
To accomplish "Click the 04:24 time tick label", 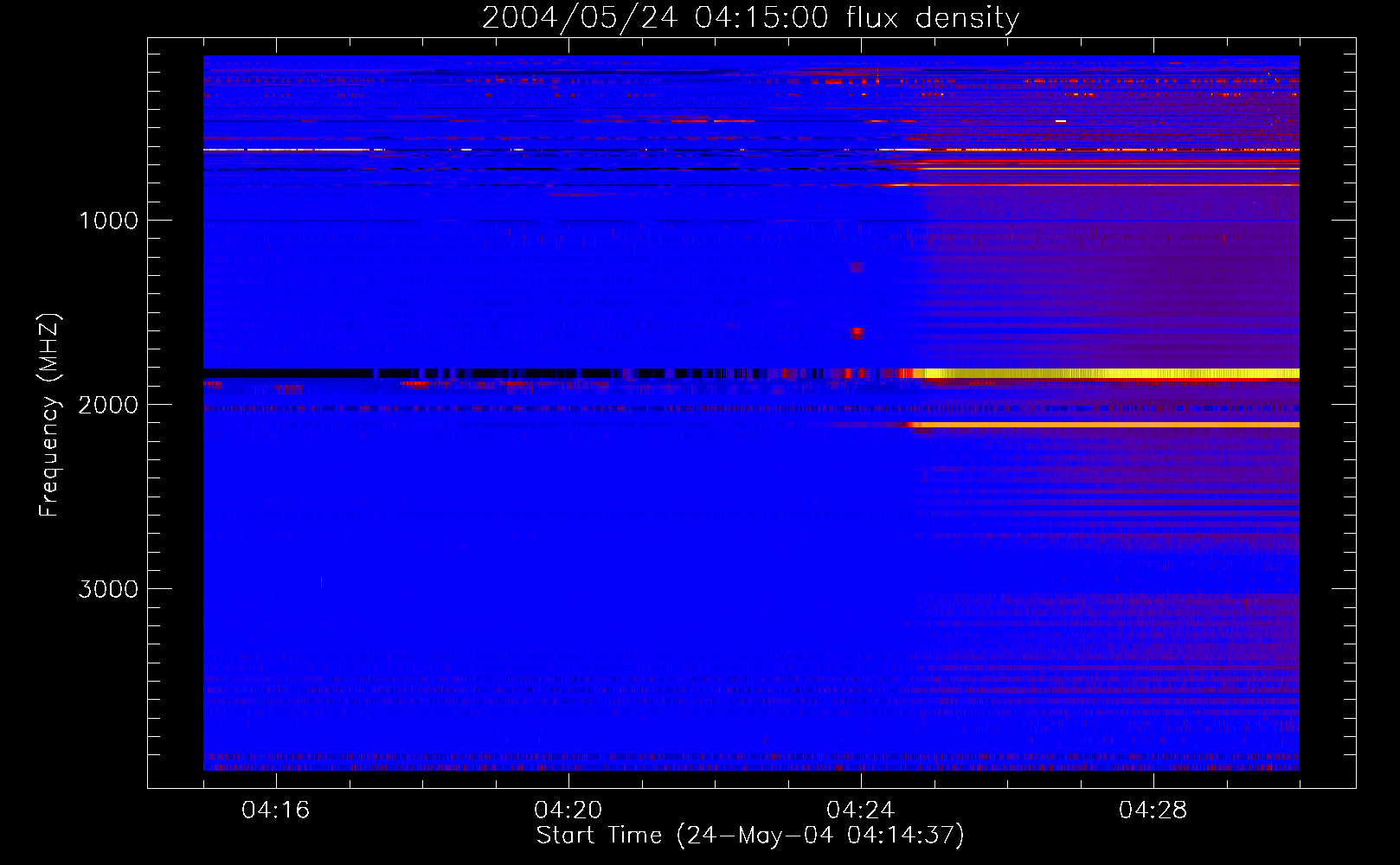I will [860, 811].
